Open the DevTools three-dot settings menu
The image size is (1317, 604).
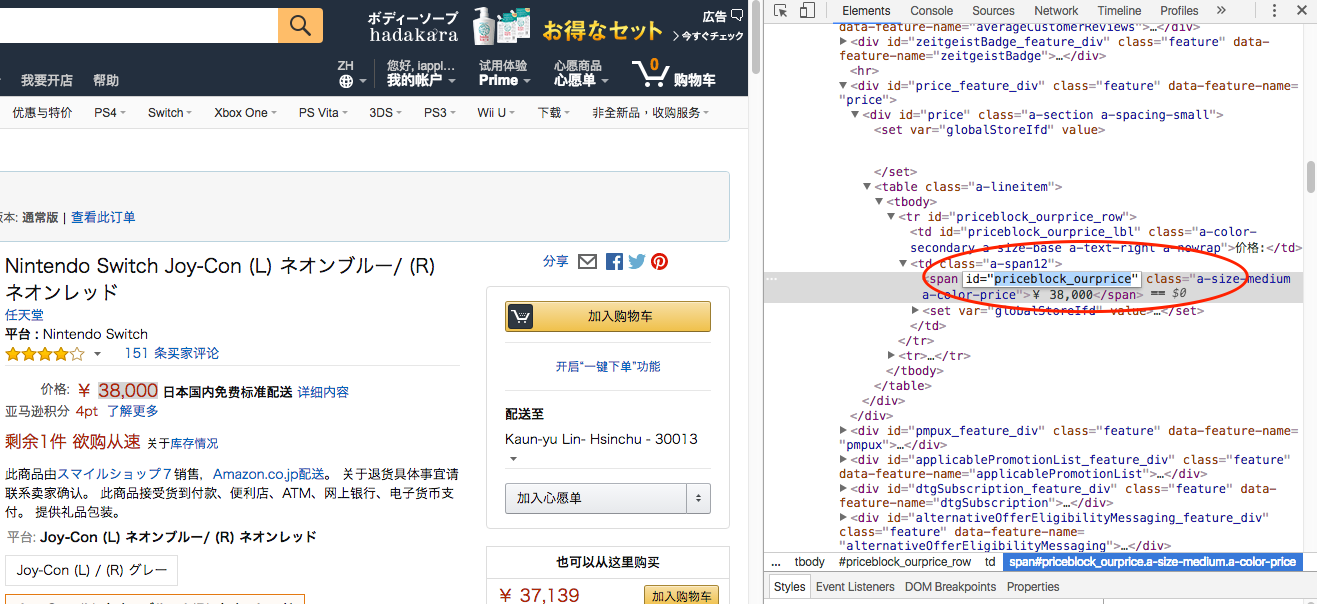point(1274,10)
